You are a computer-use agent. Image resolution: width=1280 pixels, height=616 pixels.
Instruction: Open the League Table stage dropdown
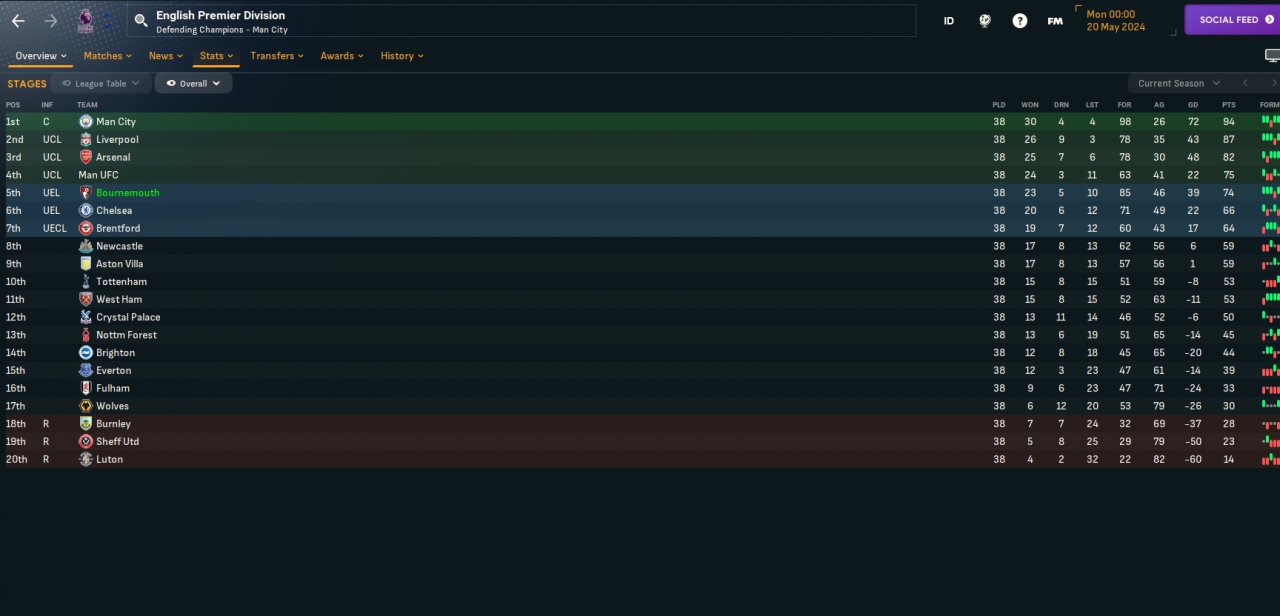pos(102,84)
